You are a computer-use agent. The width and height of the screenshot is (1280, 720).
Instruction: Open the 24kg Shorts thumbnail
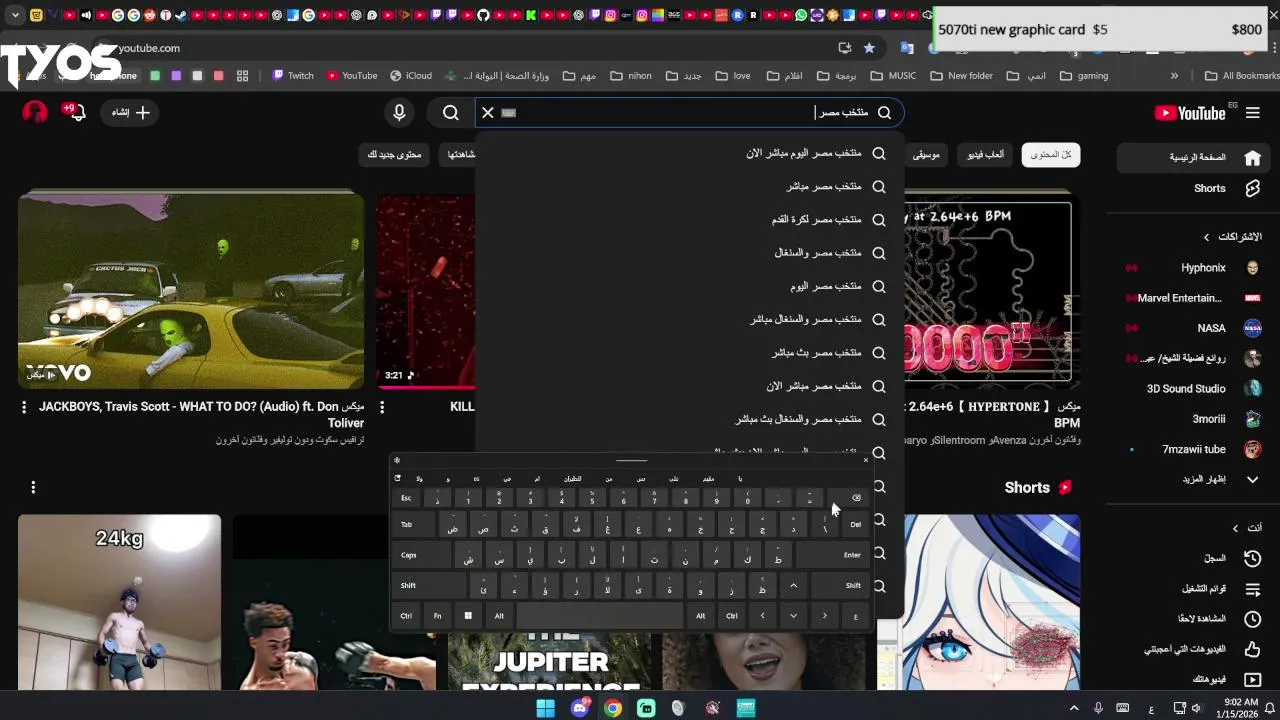point(119,602)
